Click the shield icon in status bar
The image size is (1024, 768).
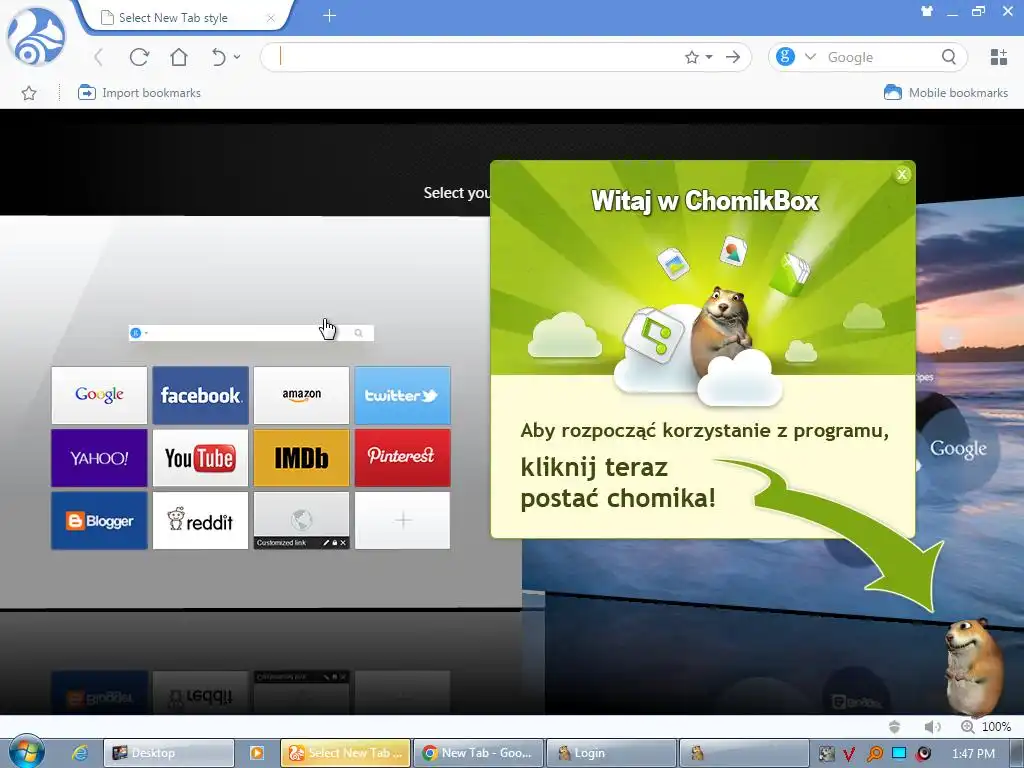[895, 727]
